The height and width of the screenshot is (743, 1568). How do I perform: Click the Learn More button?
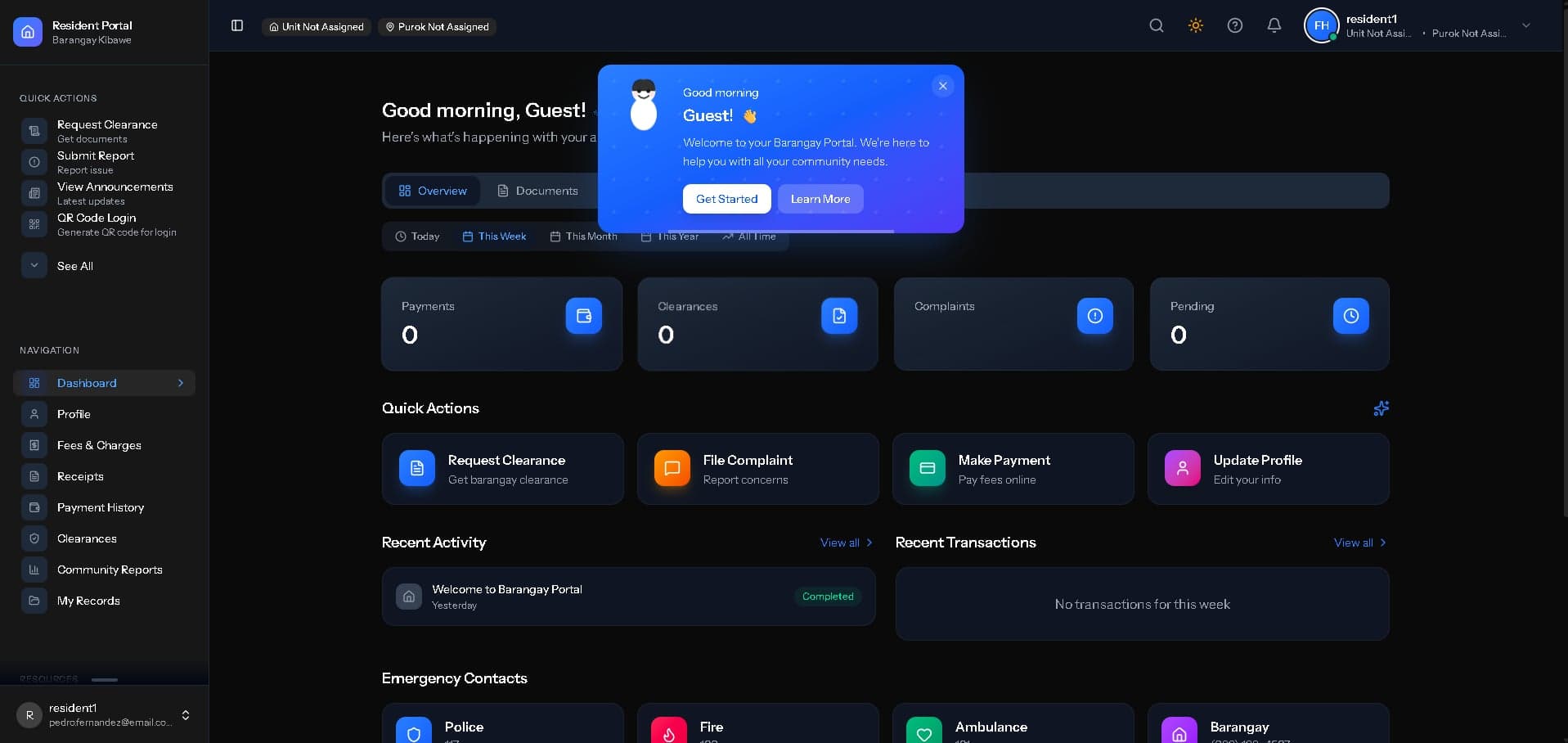click(820, 199)
